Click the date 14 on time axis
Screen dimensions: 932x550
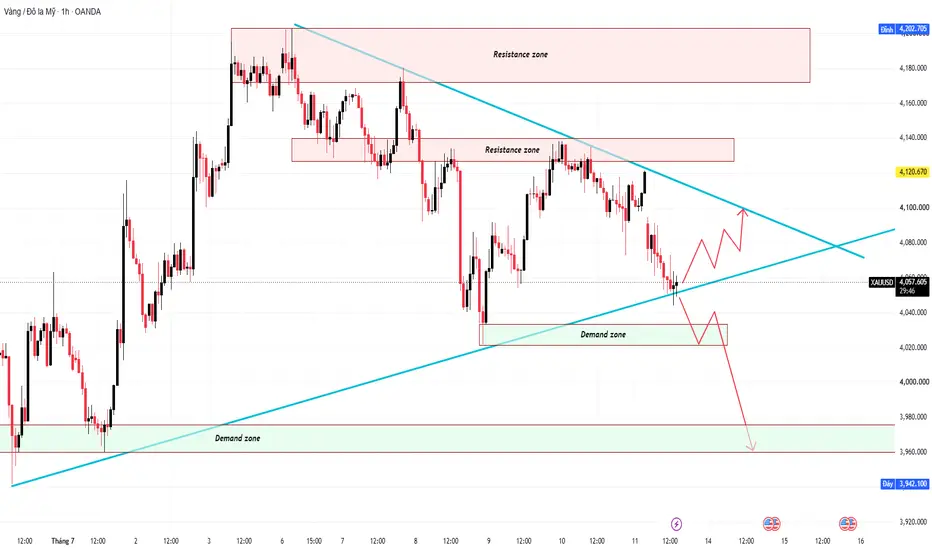pyautogui.click(x=708, y=541)
